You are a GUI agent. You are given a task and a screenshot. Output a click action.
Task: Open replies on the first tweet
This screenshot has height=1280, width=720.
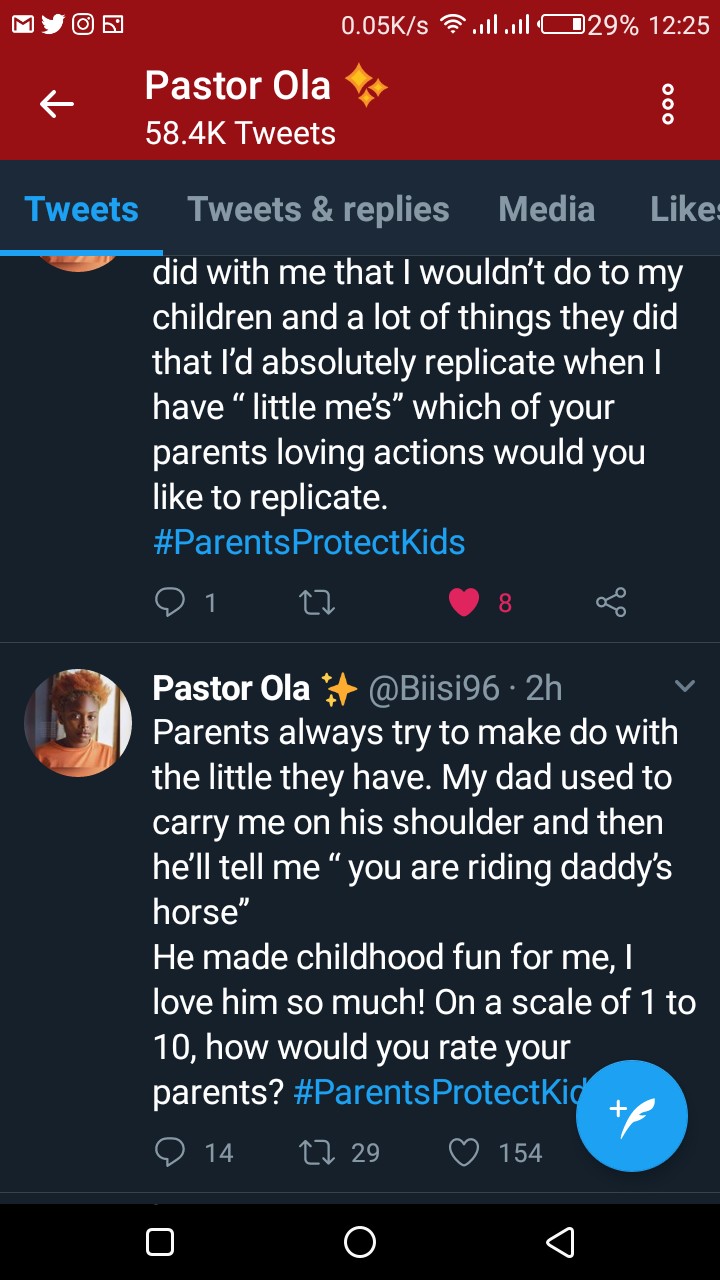coord(171,602)
